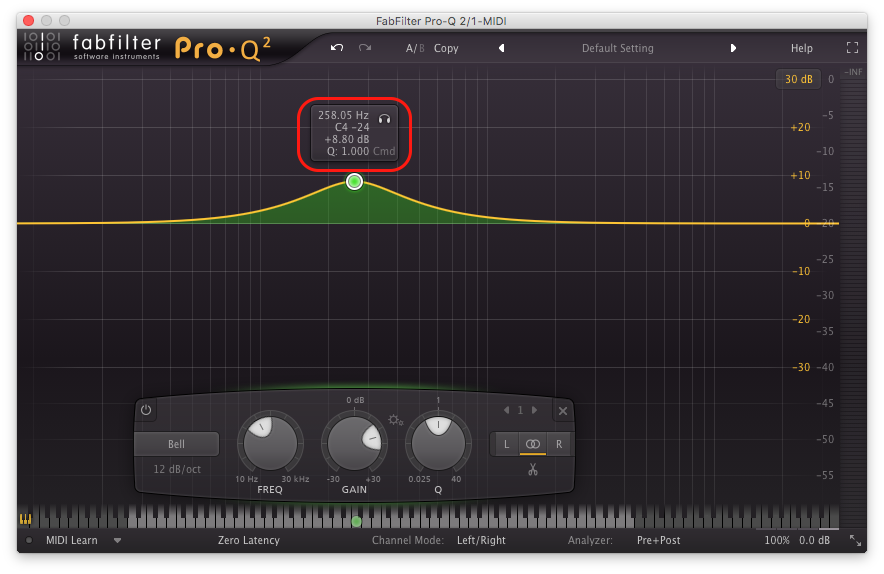Toggle the piano keyboard display icon
The image size is (884, 574).
tap(26, 519)
